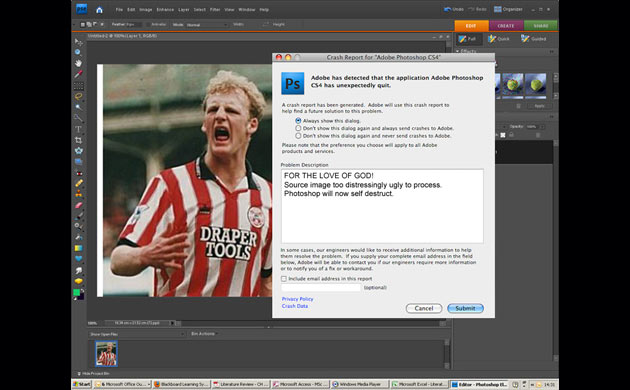Viewport: 630px width, 390px height.
Task: Select the Eyedropper tool
Action: [78, 74]
